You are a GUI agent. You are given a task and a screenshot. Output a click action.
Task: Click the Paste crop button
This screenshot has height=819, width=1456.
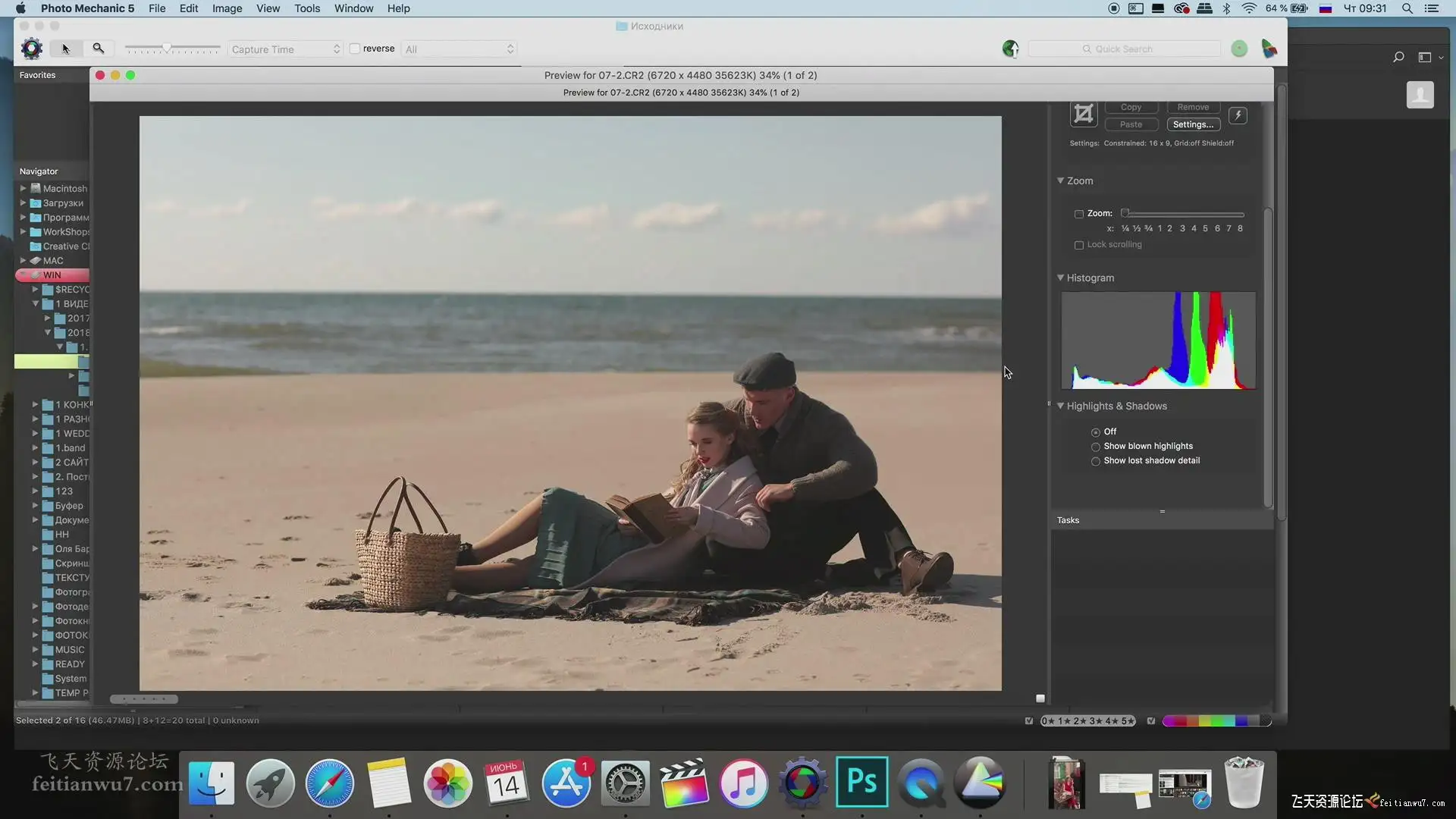coord(1131,124)
